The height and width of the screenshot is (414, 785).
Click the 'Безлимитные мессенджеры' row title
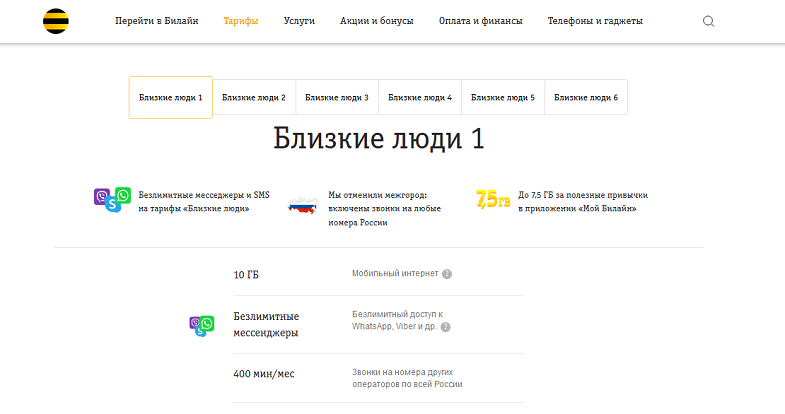[x=266, y=324]
